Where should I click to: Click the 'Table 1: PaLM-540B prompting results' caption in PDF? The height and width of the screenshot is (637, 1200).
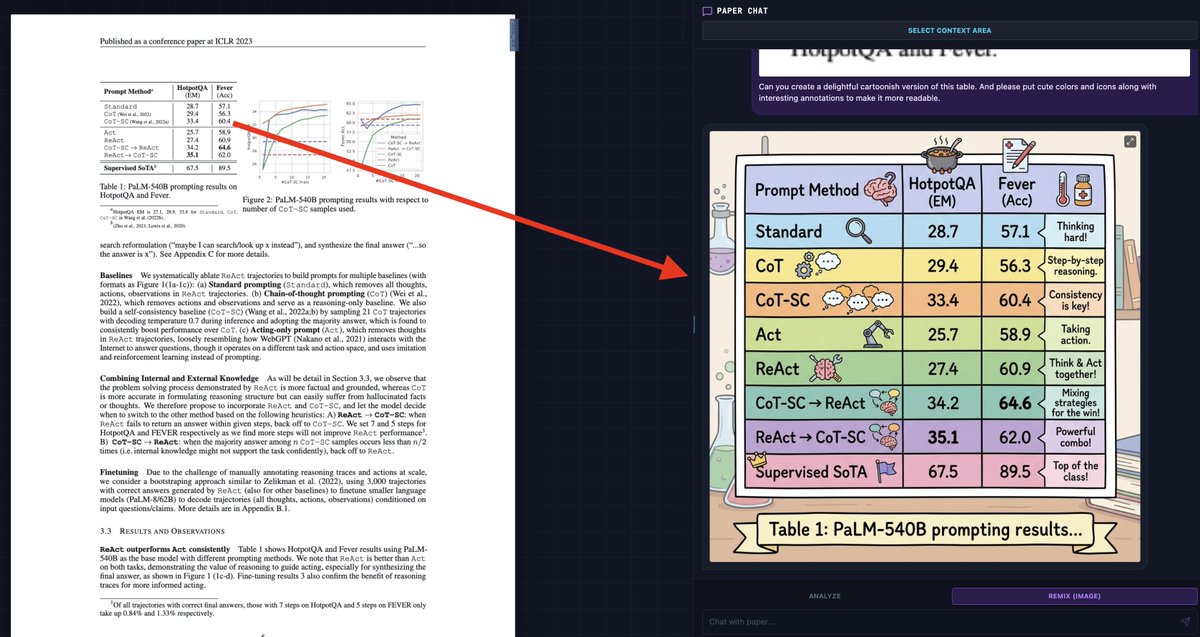coord(169,191)
